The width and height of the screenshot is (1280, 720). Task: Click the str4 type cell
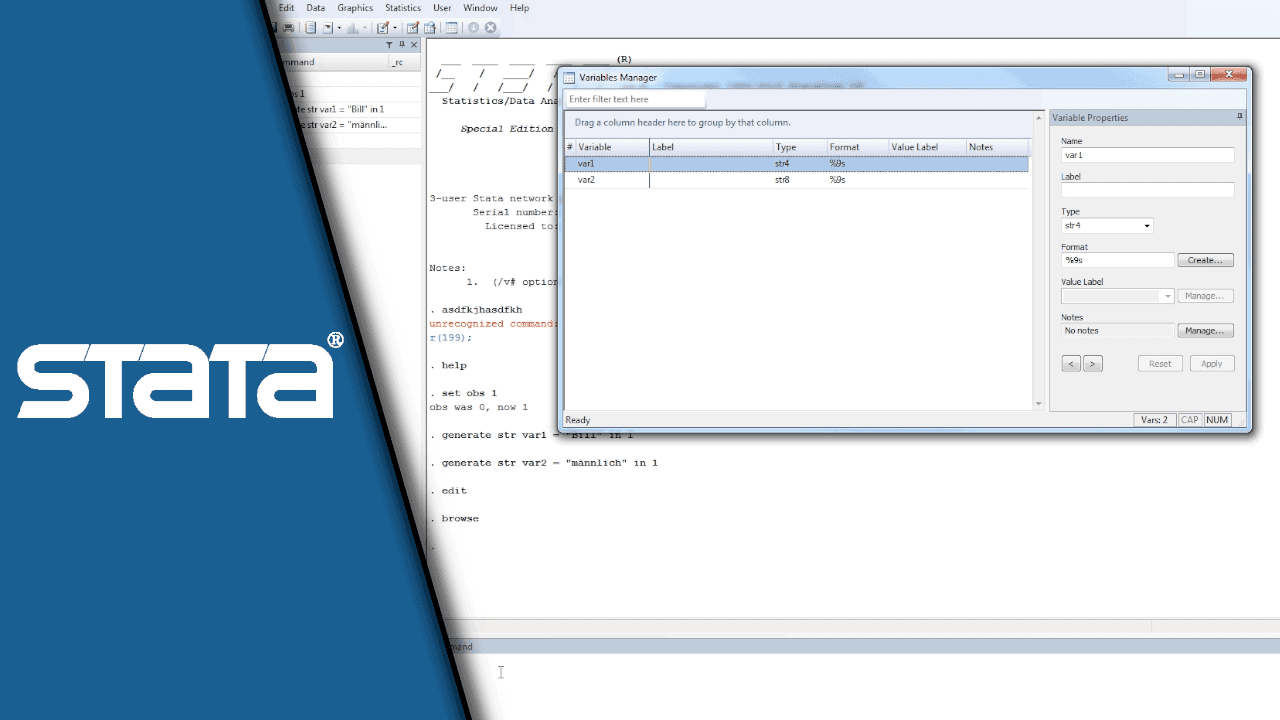pos(782,163)
